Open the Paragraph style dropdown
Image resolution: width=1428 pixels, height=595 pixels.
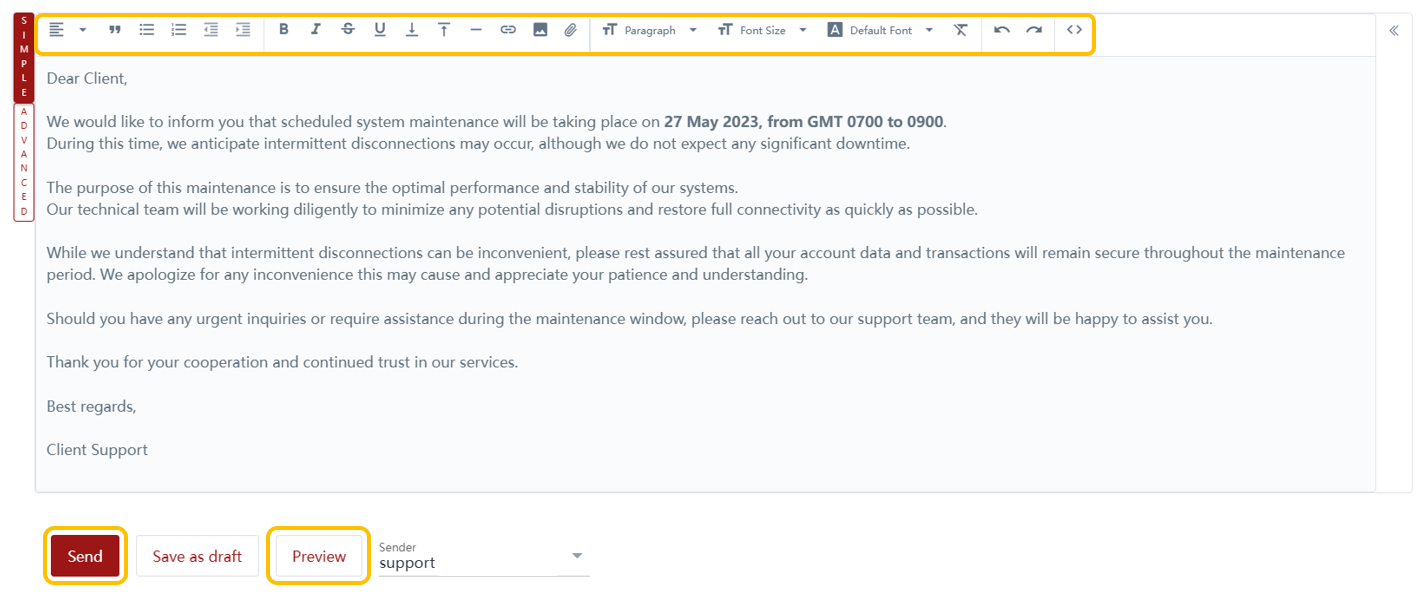(650, 30)
